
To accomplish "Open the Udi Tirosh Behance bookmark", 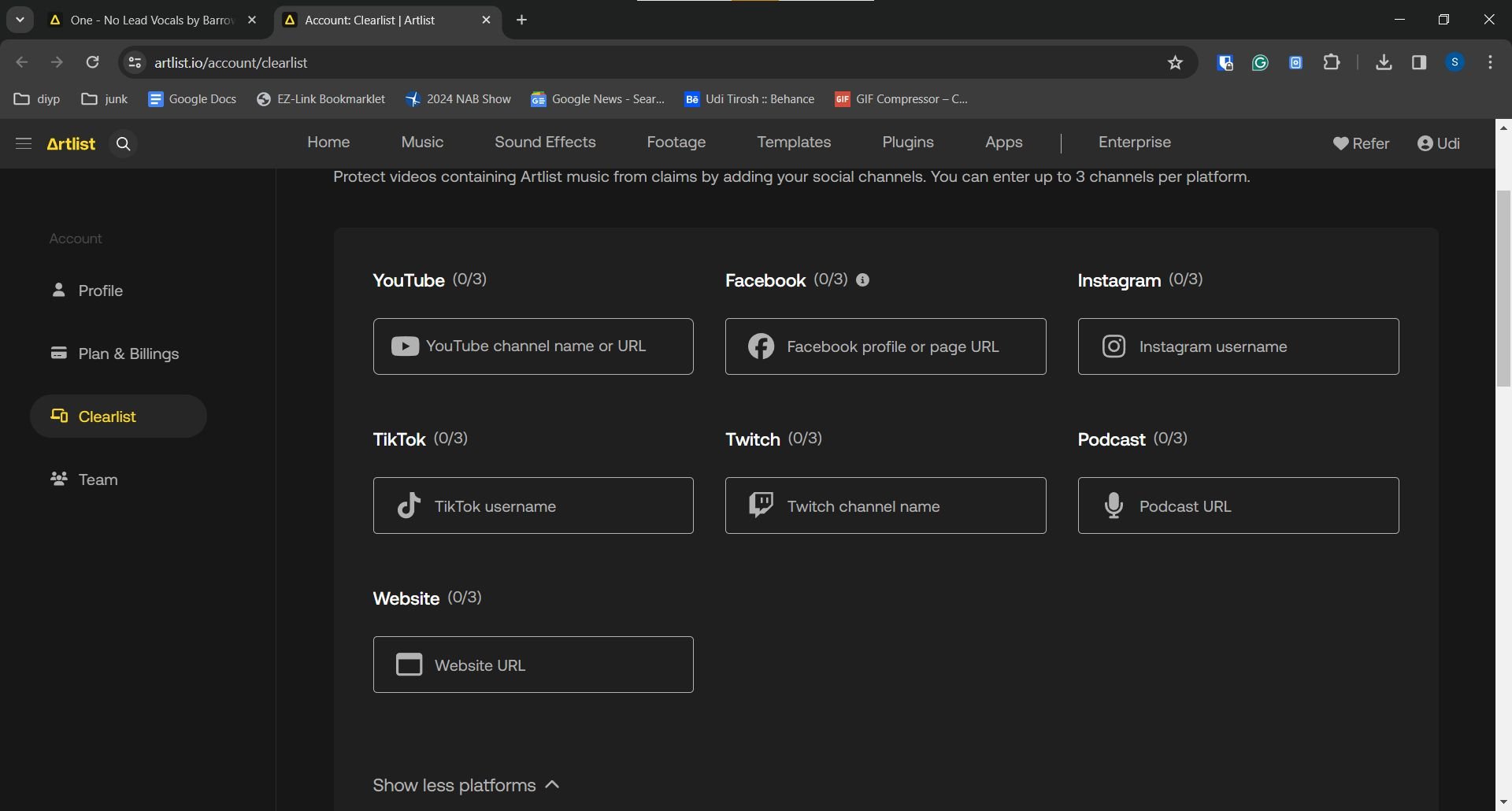I will (750, 98).
